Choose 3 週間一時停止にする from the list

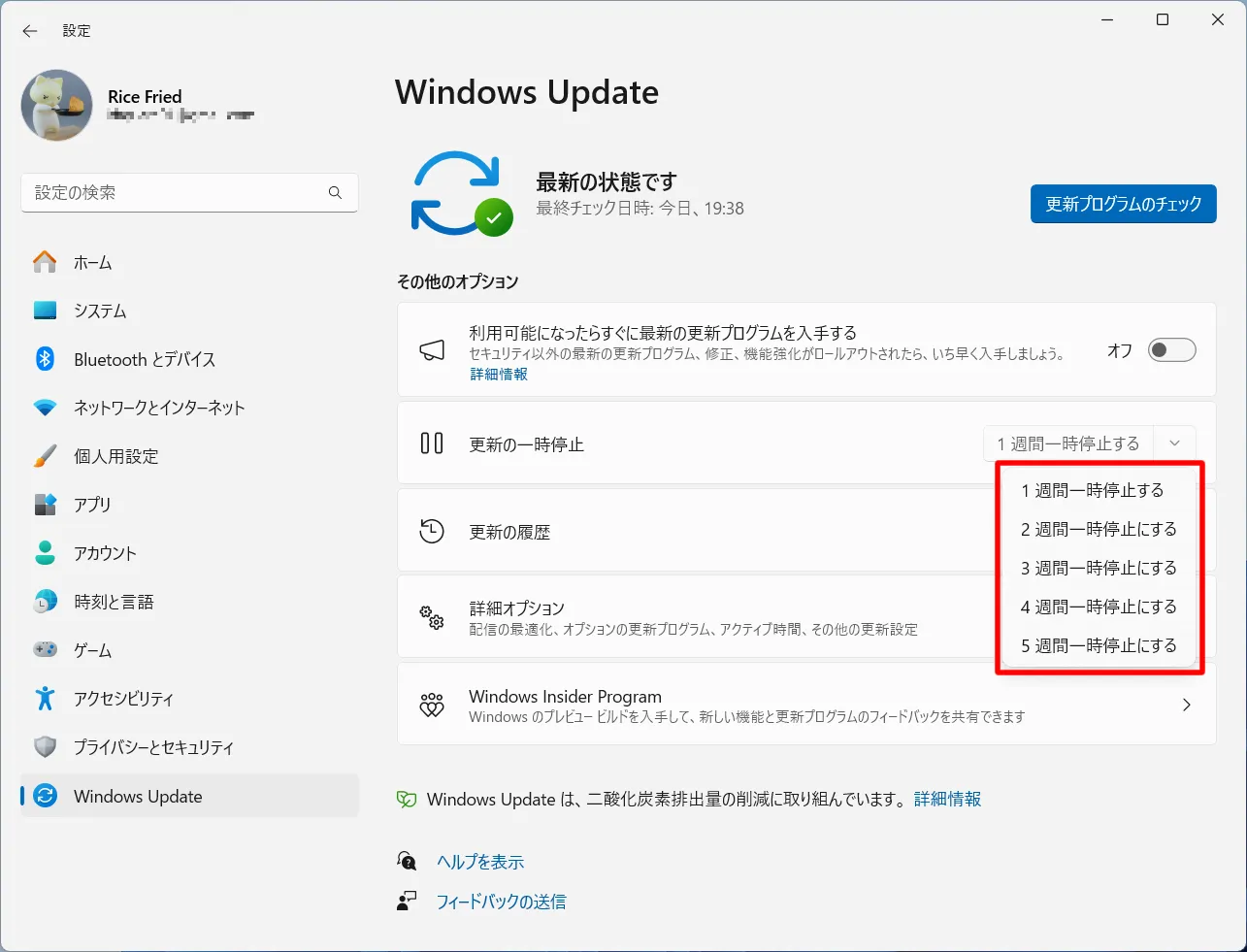[x=1099, y=568]
